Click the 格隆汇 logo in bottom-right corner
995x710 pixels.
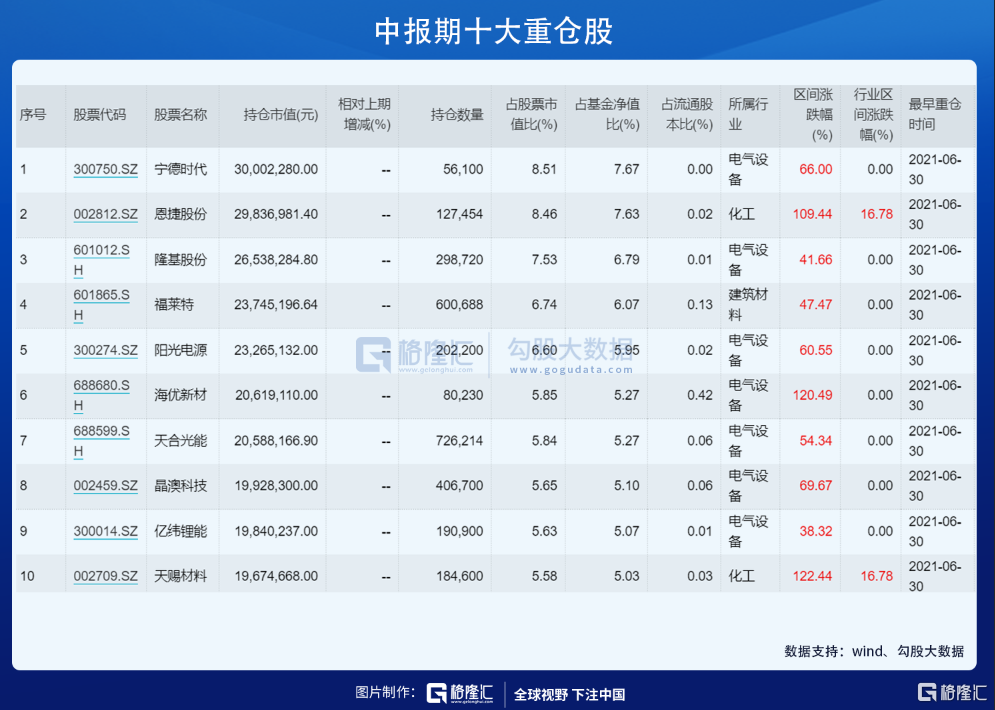pyautogui.click(x=953, y=692)
